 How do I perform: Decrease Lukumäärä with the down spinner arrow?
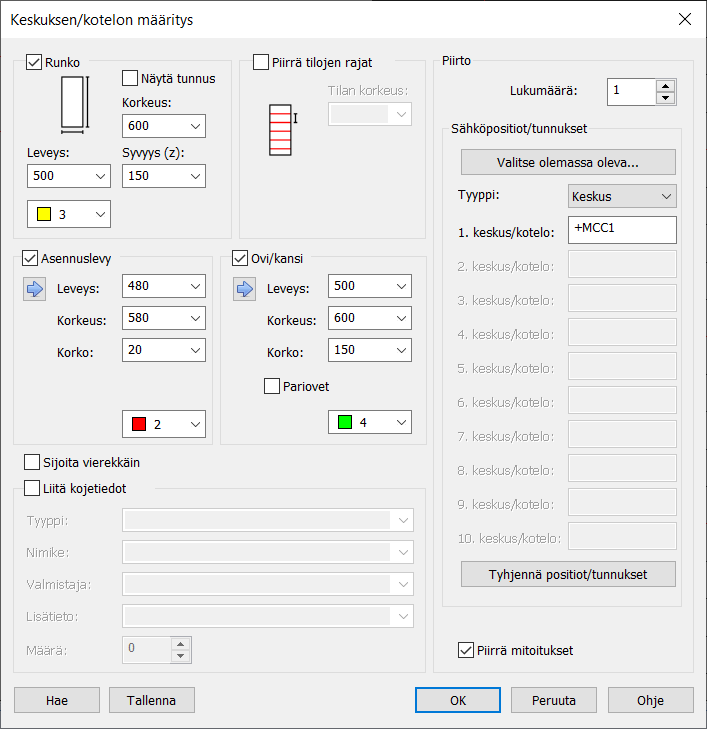click(665, 98)
